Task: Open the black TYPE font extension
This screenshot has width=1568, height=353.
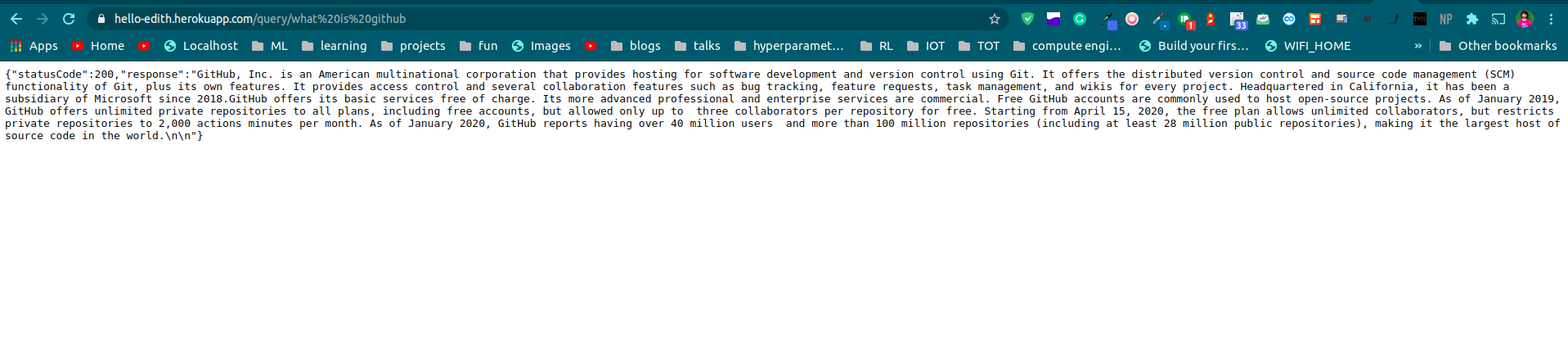Action: (x=1420, y=19)
